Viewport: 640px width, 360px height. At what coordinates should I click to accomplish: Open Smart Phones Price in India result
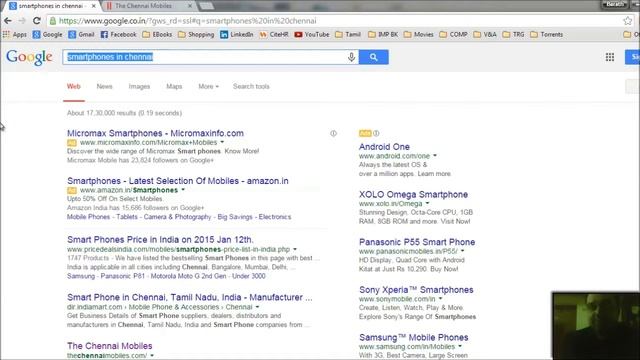click(x=160, y=240)
